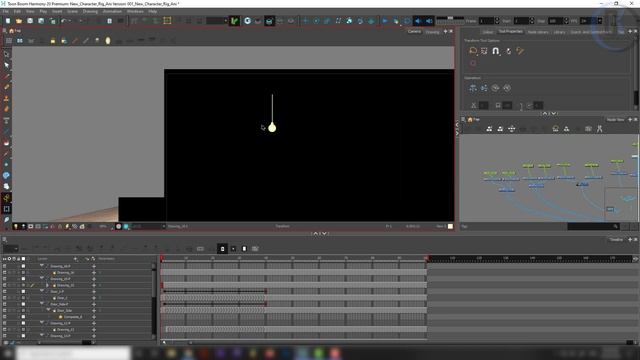Click the cable cutter icon in Node View toolbar
The image size is (640, 360).
tap(599, 129)
